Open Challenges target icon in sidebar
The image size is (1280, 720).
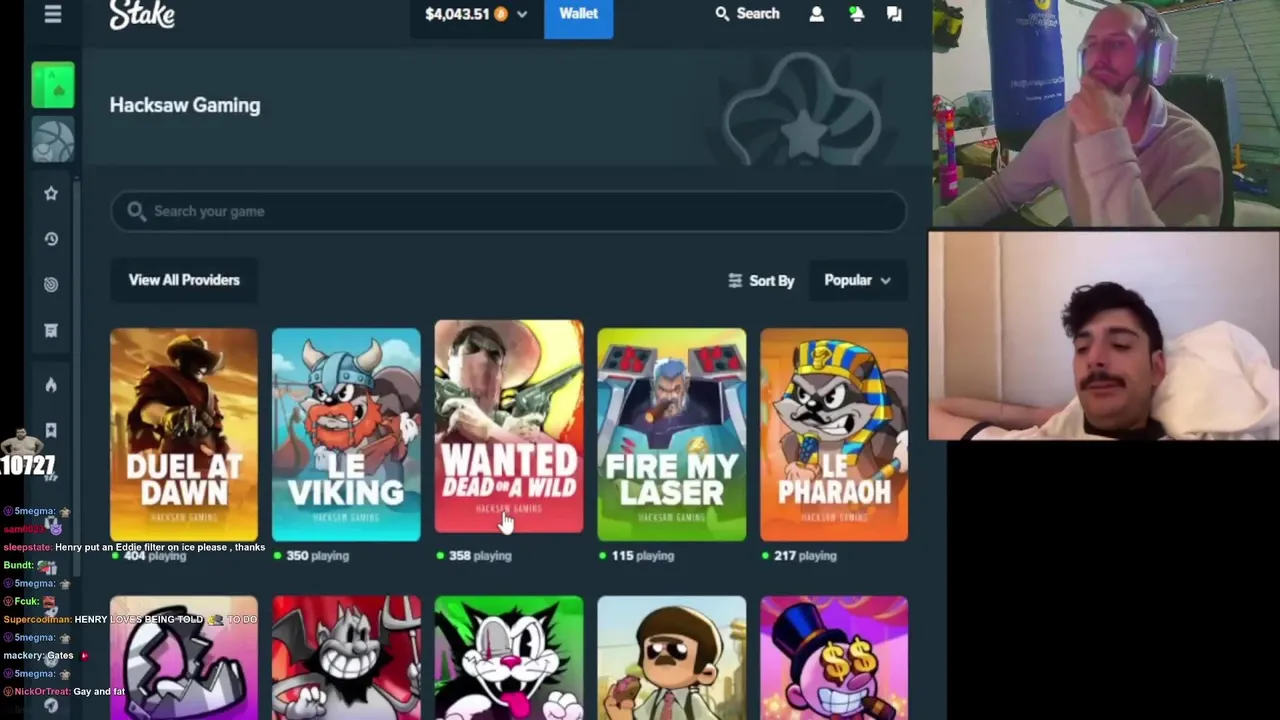[51, 285]
